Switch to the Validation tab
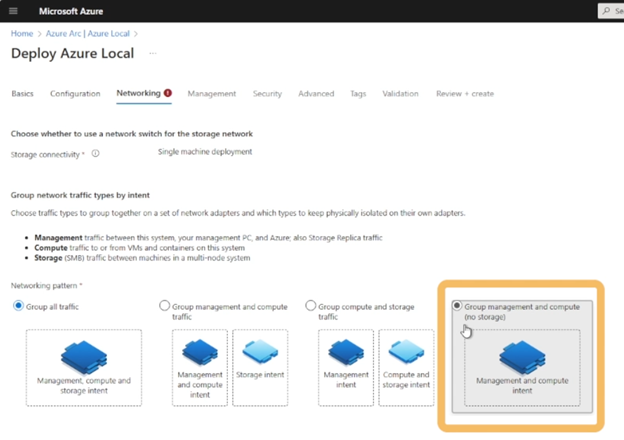Screen dimensions: 624x440 [x=400, y=93]
